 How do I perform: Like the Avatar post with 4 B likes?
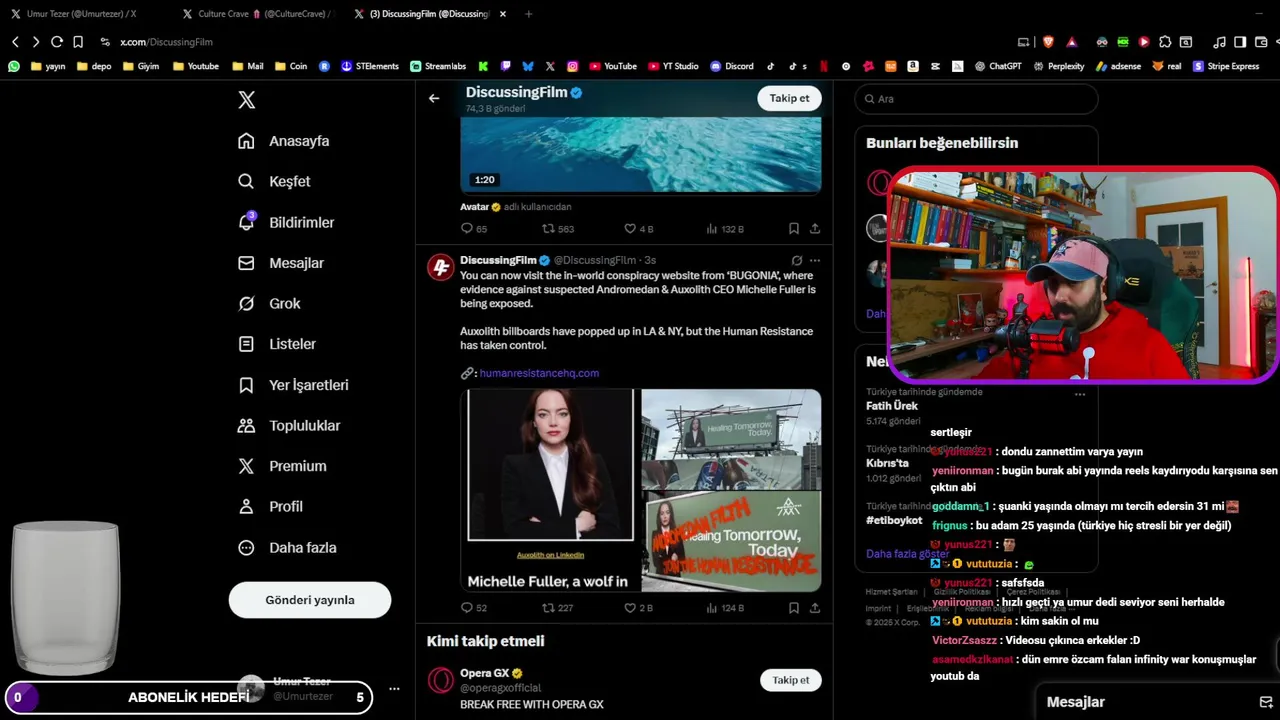[x=638, y=229]
